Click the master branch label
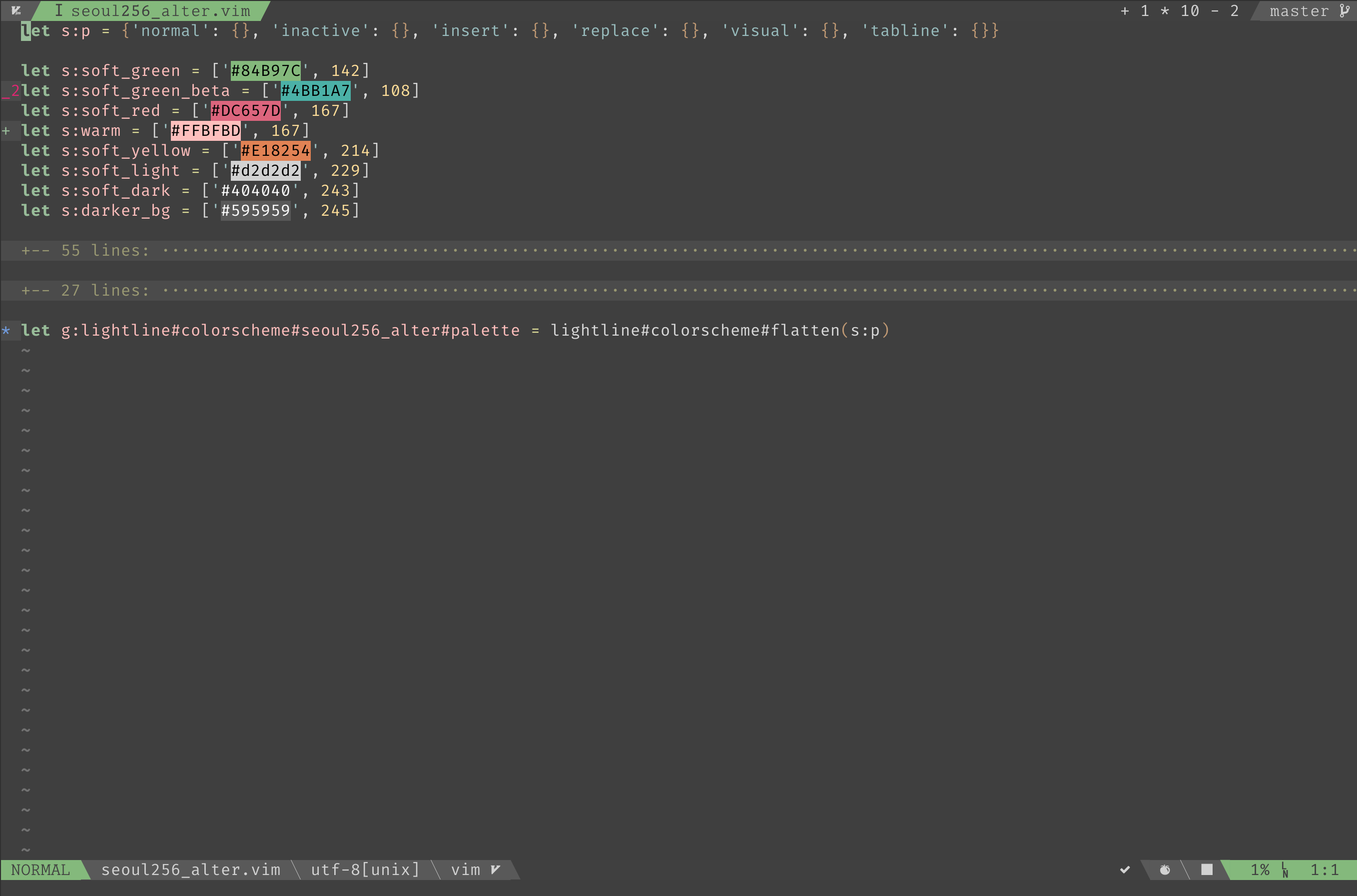 pyautogui.click(x=1299, y=11)
